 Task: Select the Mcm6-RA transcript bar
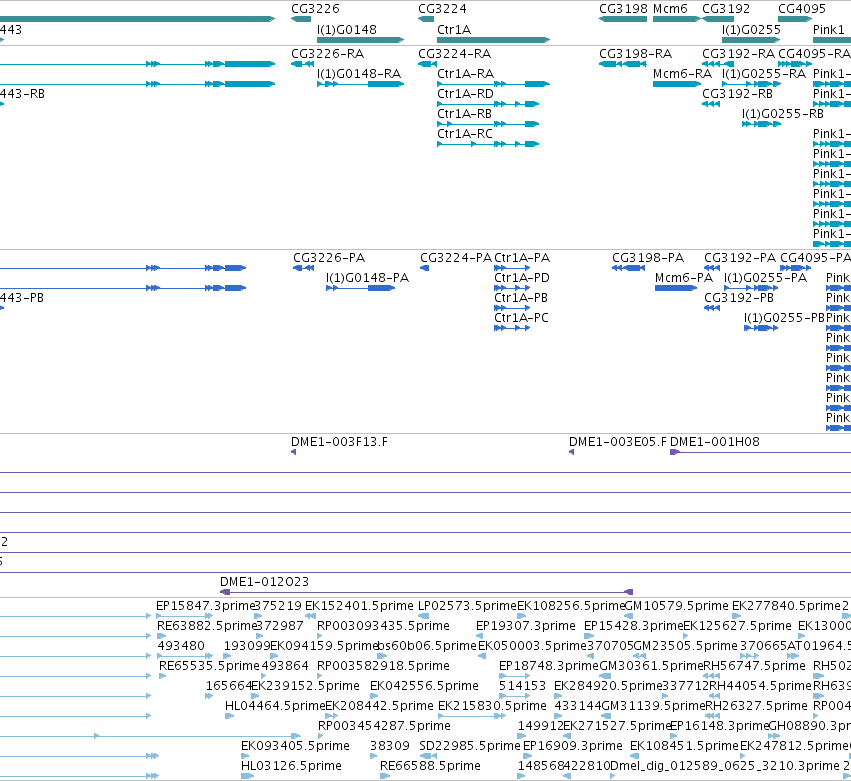click(x=677, y=84)
